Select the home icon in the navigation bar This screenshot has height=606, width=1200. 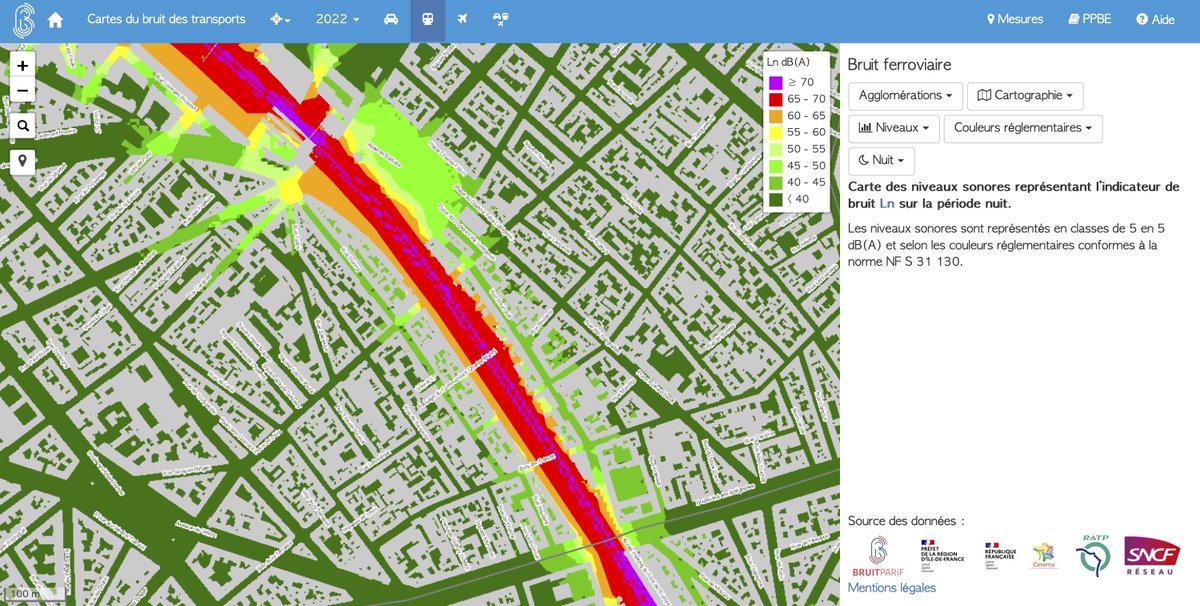coord(56,18)
